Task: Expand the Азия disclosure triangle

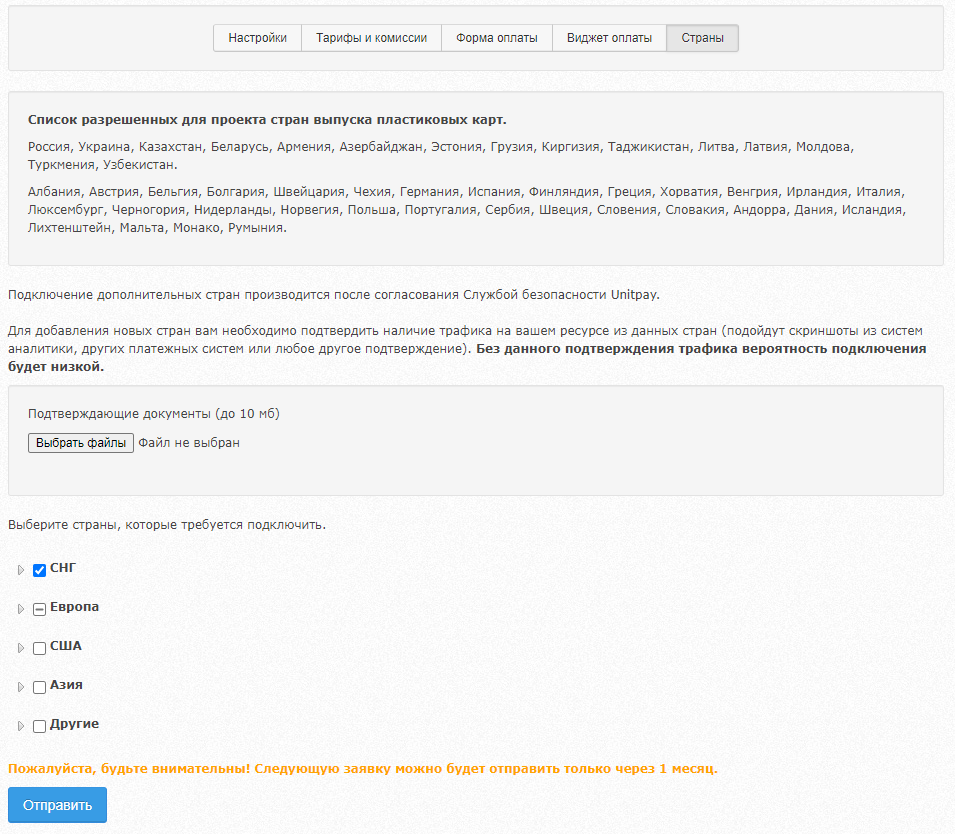Action: click(21, 687)
